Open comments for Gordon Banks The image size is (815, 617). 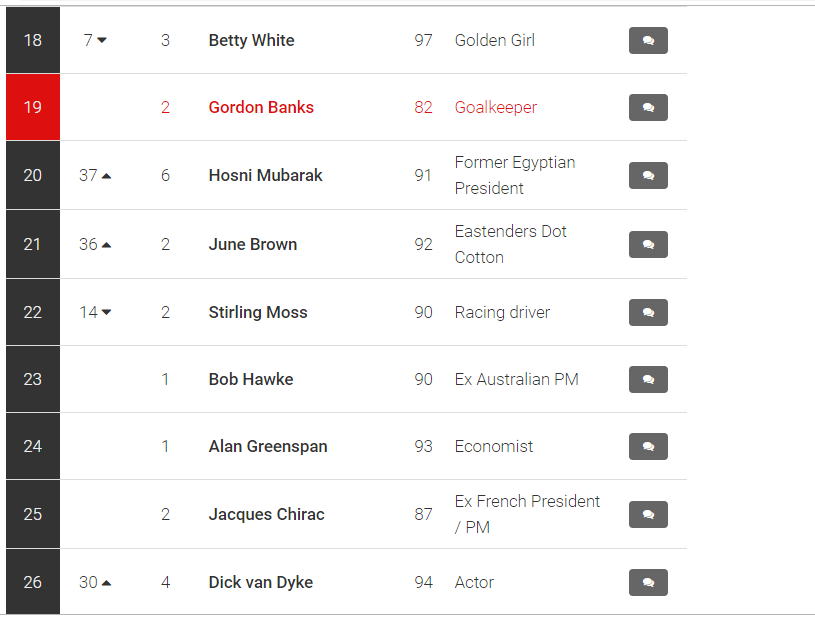coord(648,108)
